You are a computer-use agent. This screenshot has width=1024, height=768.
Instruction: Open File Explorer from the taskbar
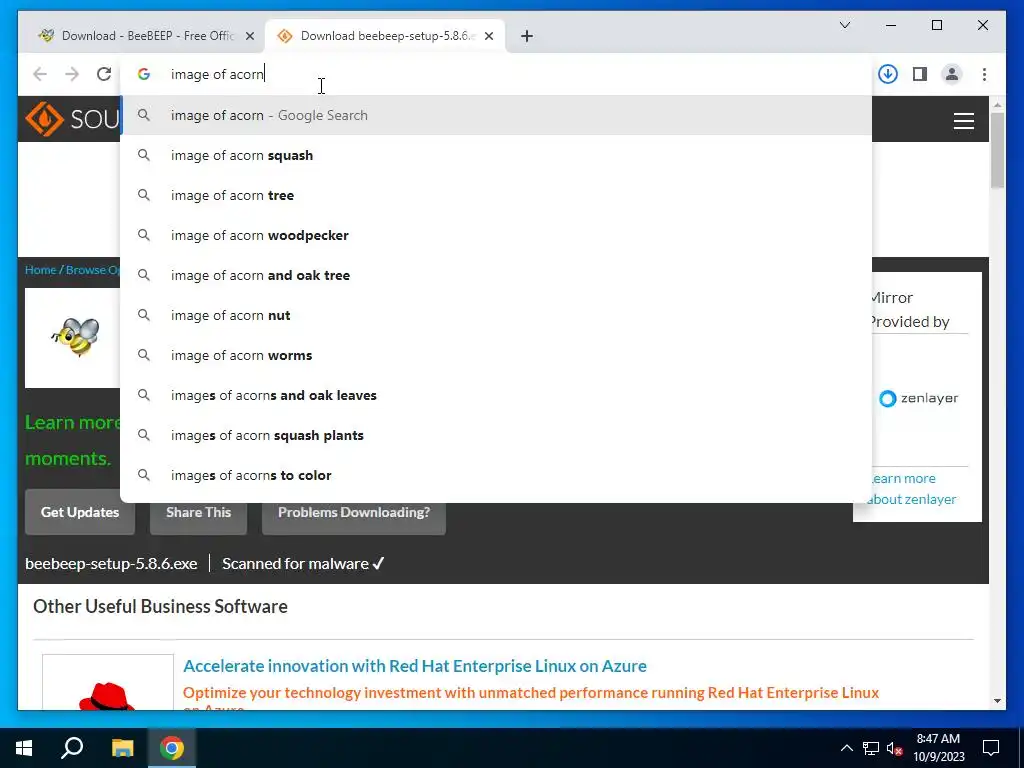122,748
